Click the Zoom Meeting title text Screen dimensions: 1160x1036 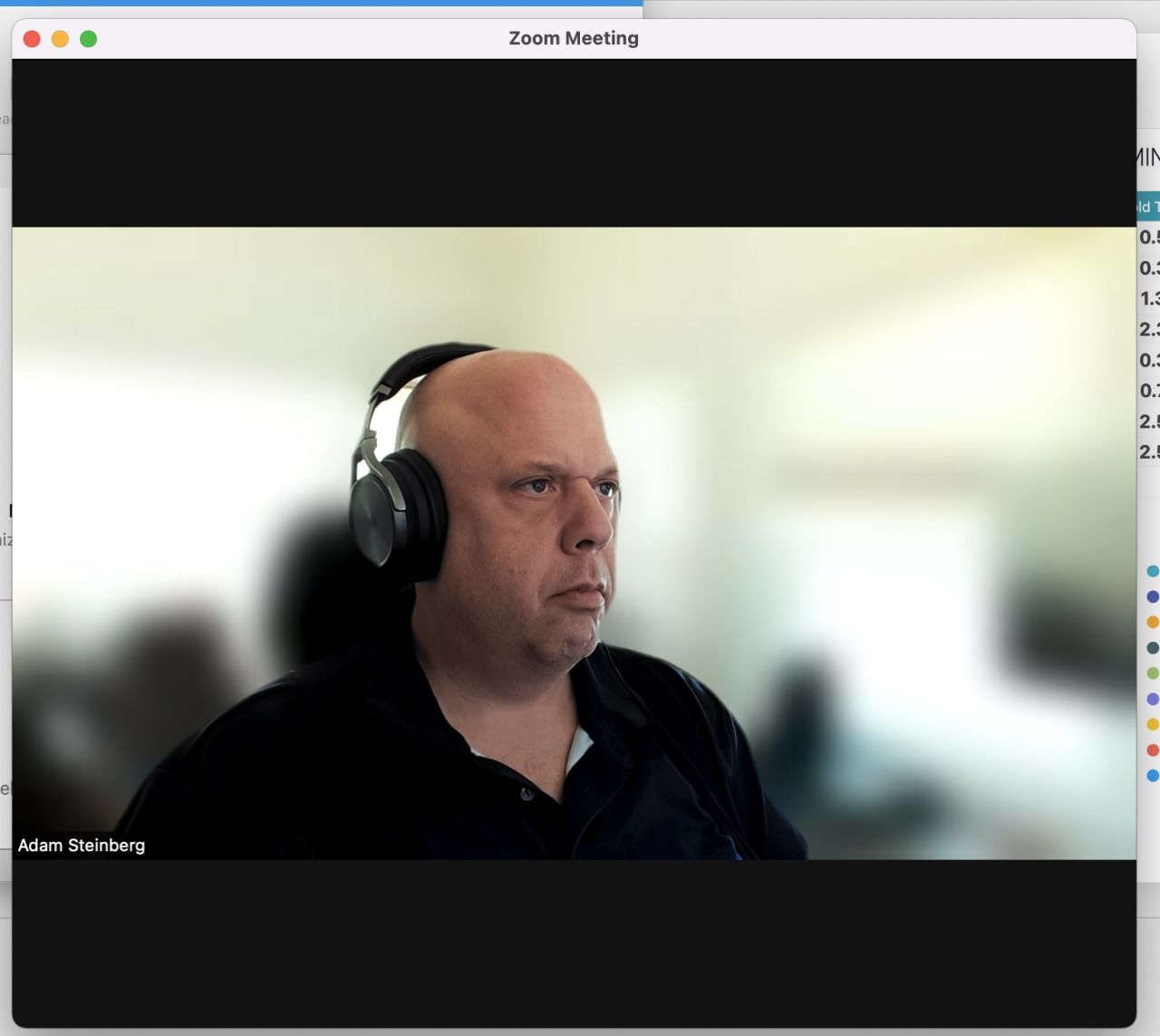click(574, 38)
